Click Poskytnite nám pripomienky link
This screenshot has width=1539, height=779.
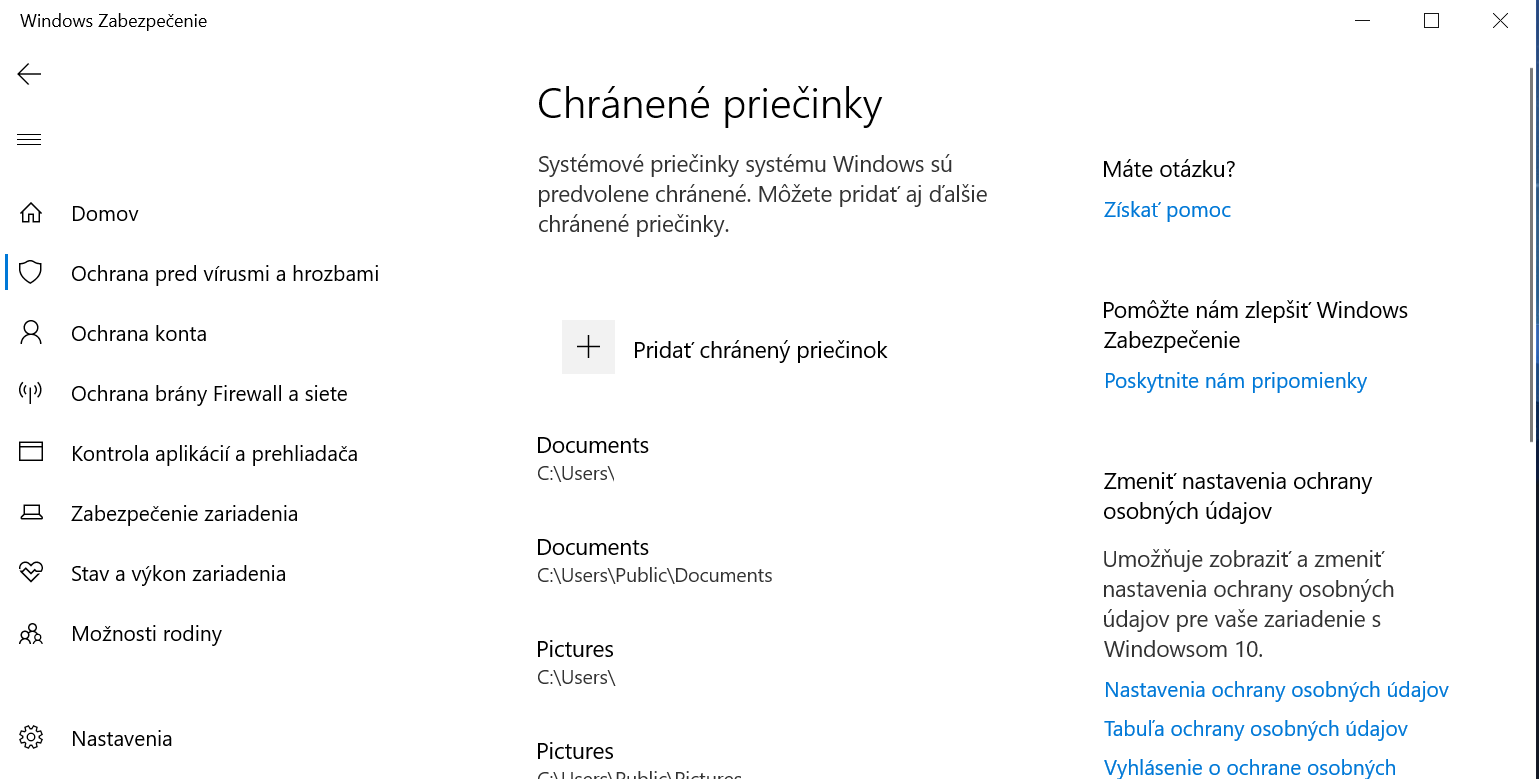pyautogui.click(x=1235, y=381)
